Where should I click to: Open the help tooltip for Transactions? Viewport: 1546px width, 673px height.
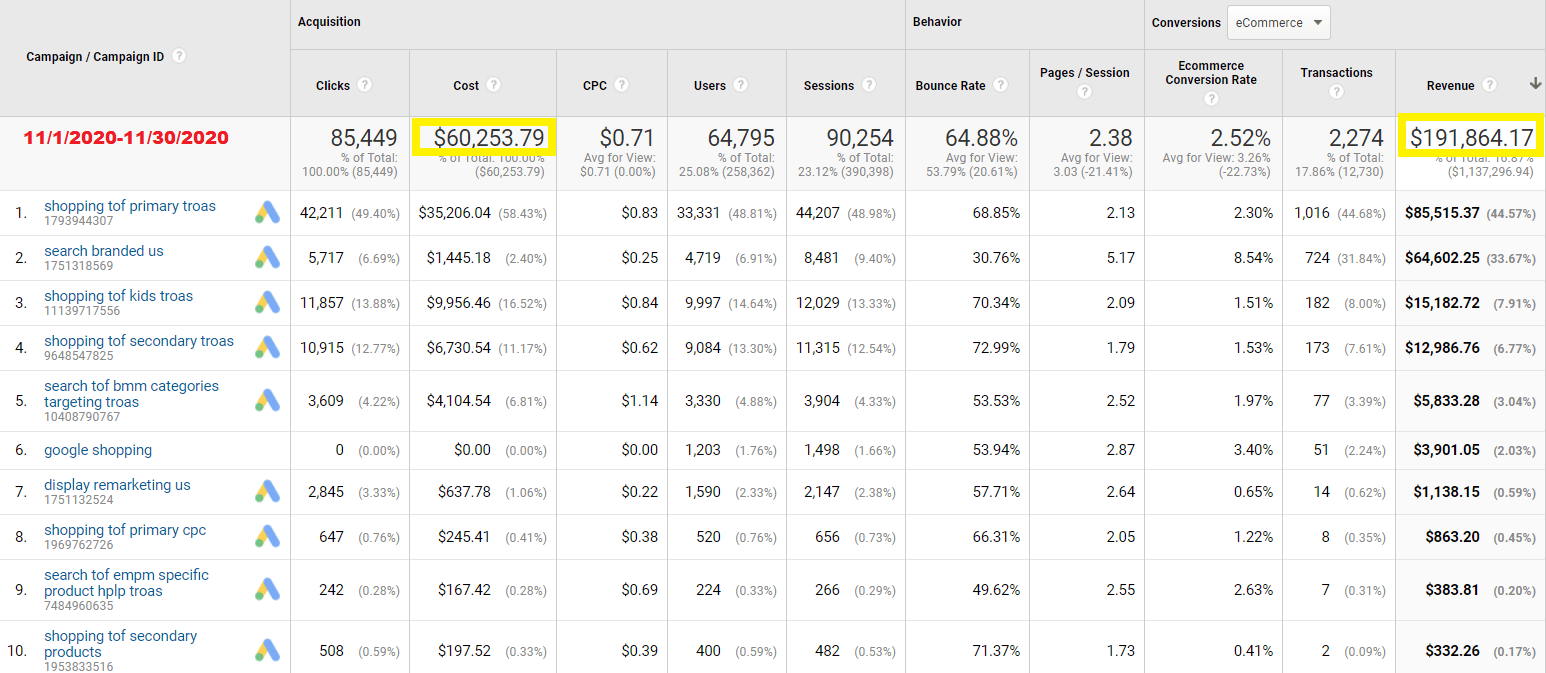tap(1337, 91)
